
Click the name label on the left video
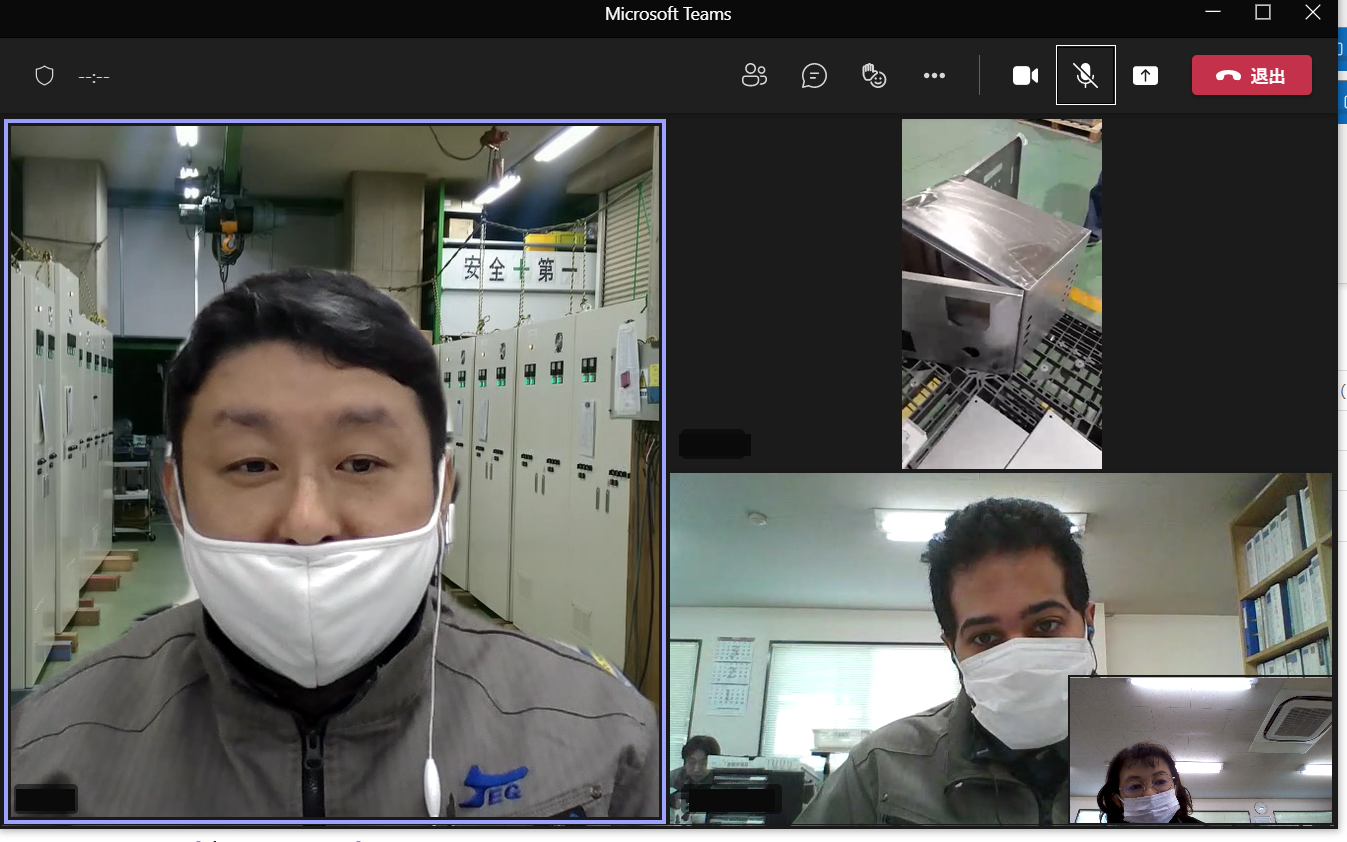tap(46, 800)
